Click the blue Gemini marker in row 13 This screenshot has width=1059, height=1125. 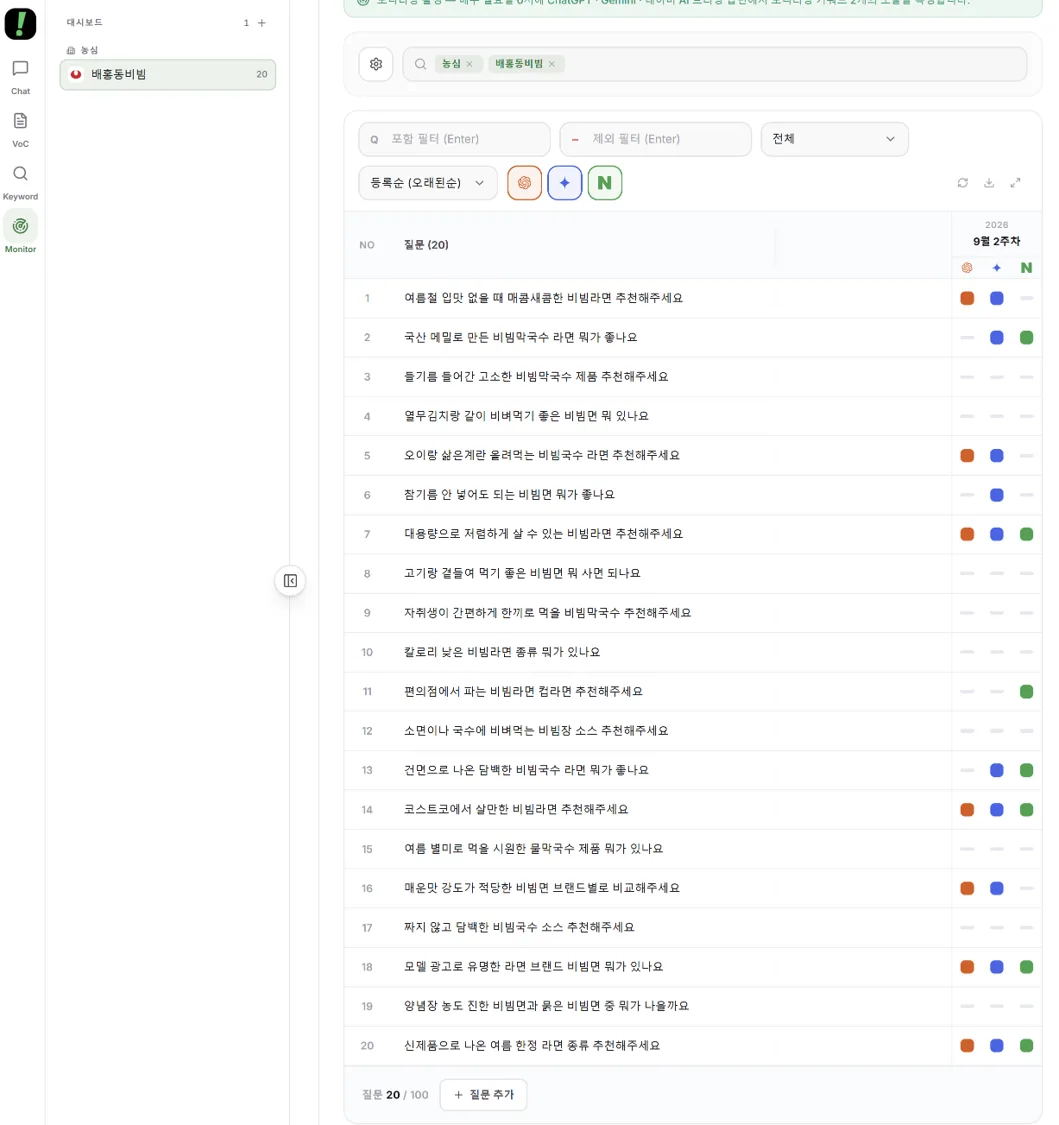(x=997, y=770)
